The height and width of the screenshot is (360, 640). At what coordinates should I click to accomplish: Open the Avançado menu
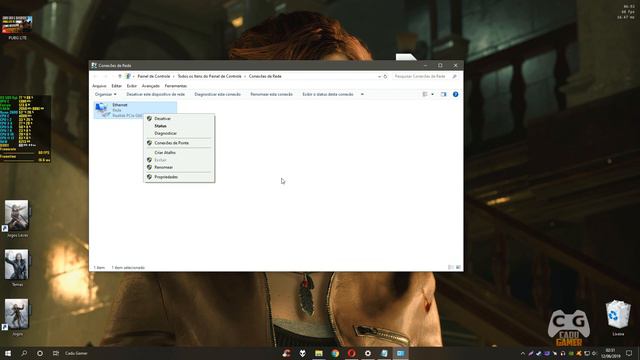tap(151, 86)
